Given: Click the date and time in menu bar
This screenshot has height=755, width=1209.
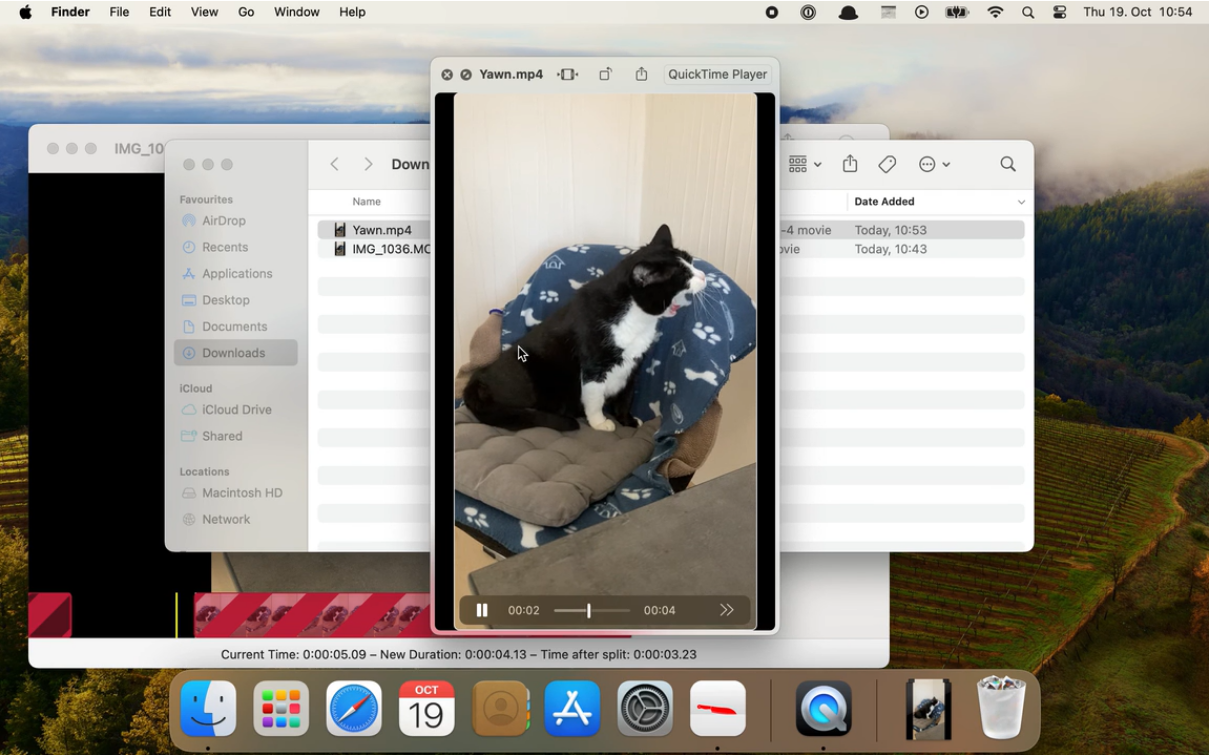Looking at the screenshot, I should pos(1138,12).
